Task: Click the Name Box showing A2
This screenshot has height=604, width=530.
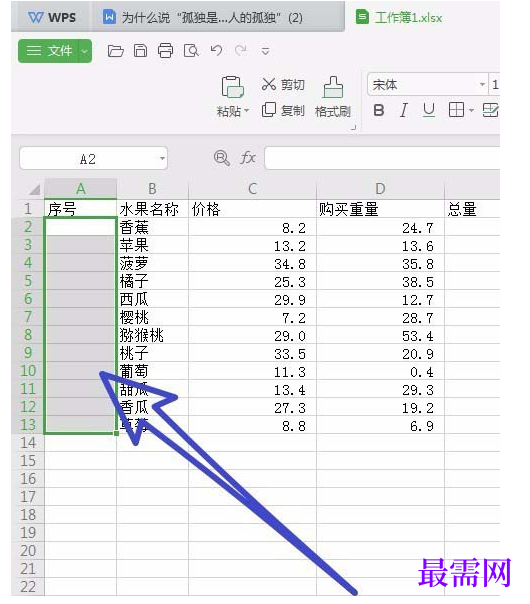Action: tap(88, 158)
